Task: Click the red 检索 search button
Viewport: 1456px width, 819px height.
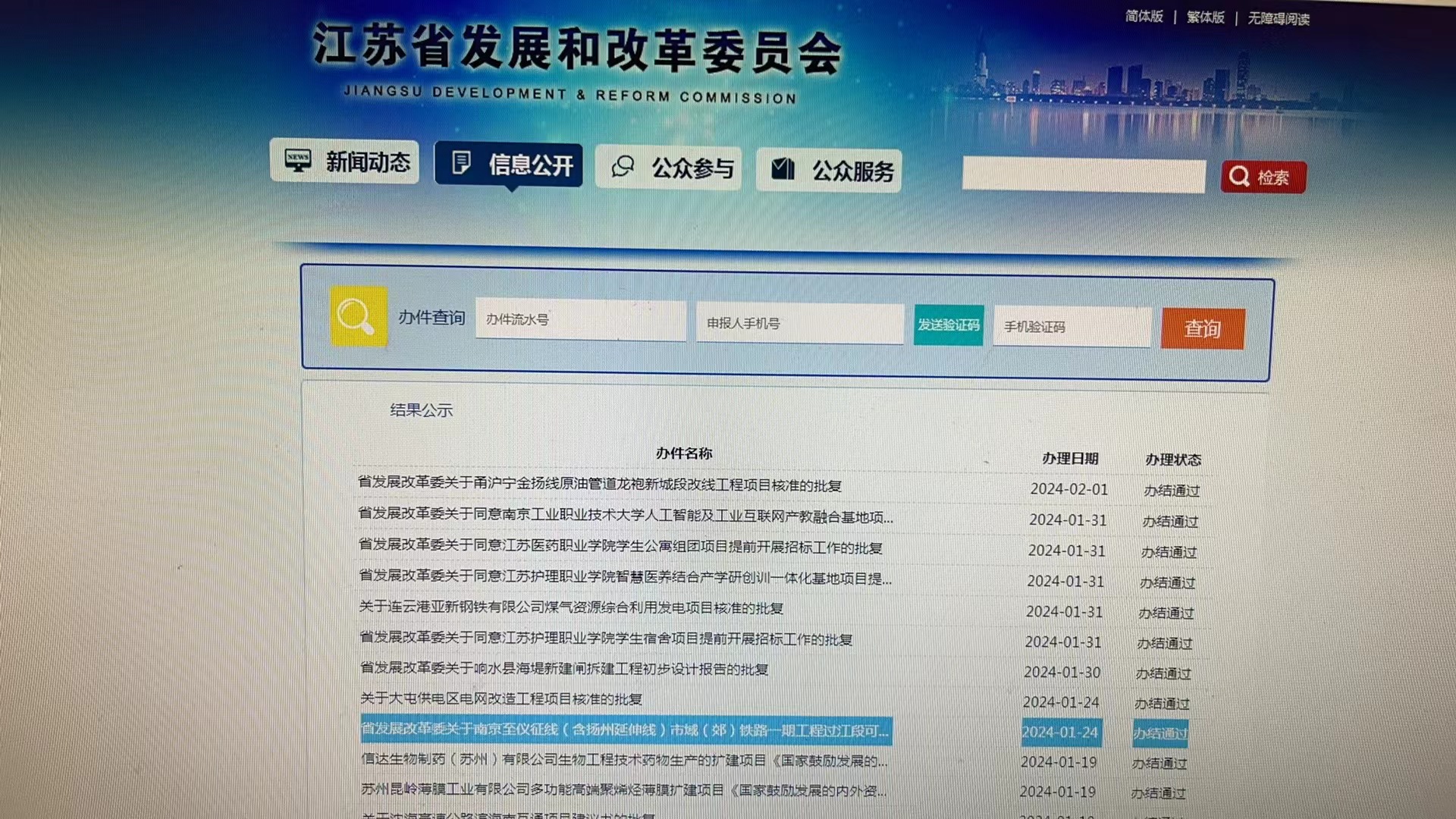Action: pos(1263,177)
